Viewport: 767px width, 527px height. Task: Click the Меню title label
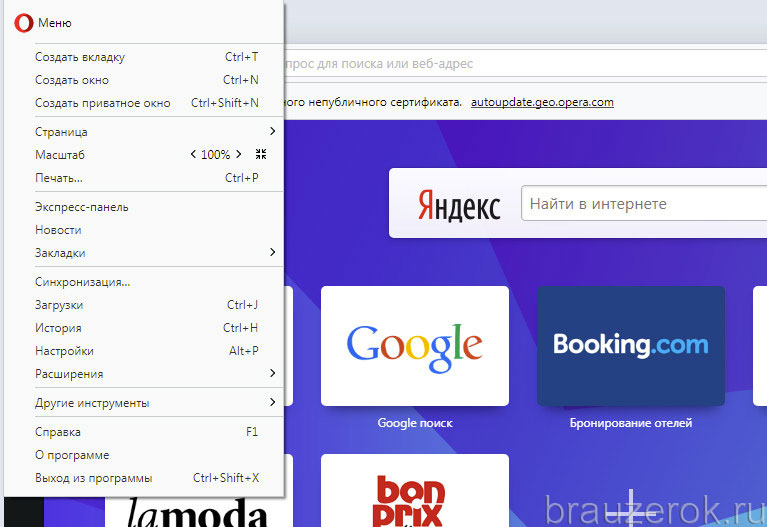click(x=55, y=23)
